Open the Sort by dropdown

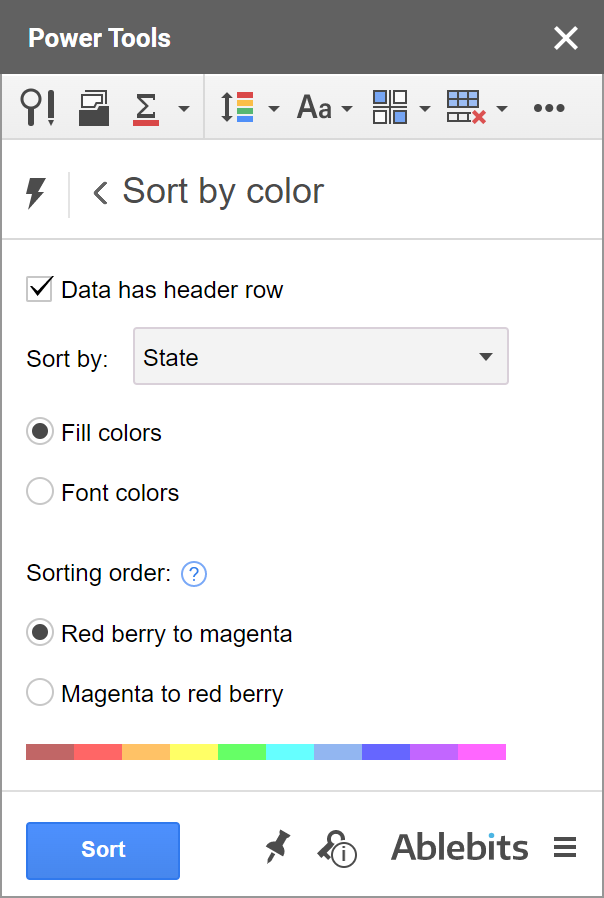[x=320, y=356]
